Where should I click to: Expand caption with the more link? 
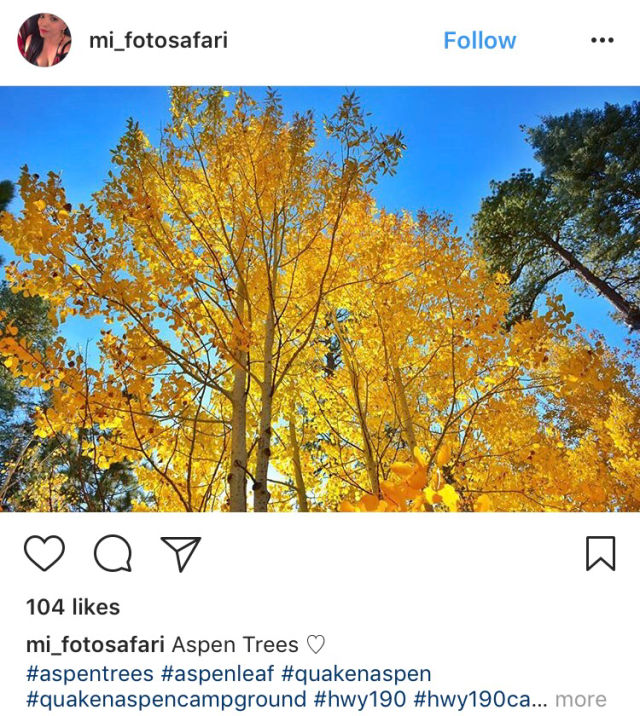581,699
